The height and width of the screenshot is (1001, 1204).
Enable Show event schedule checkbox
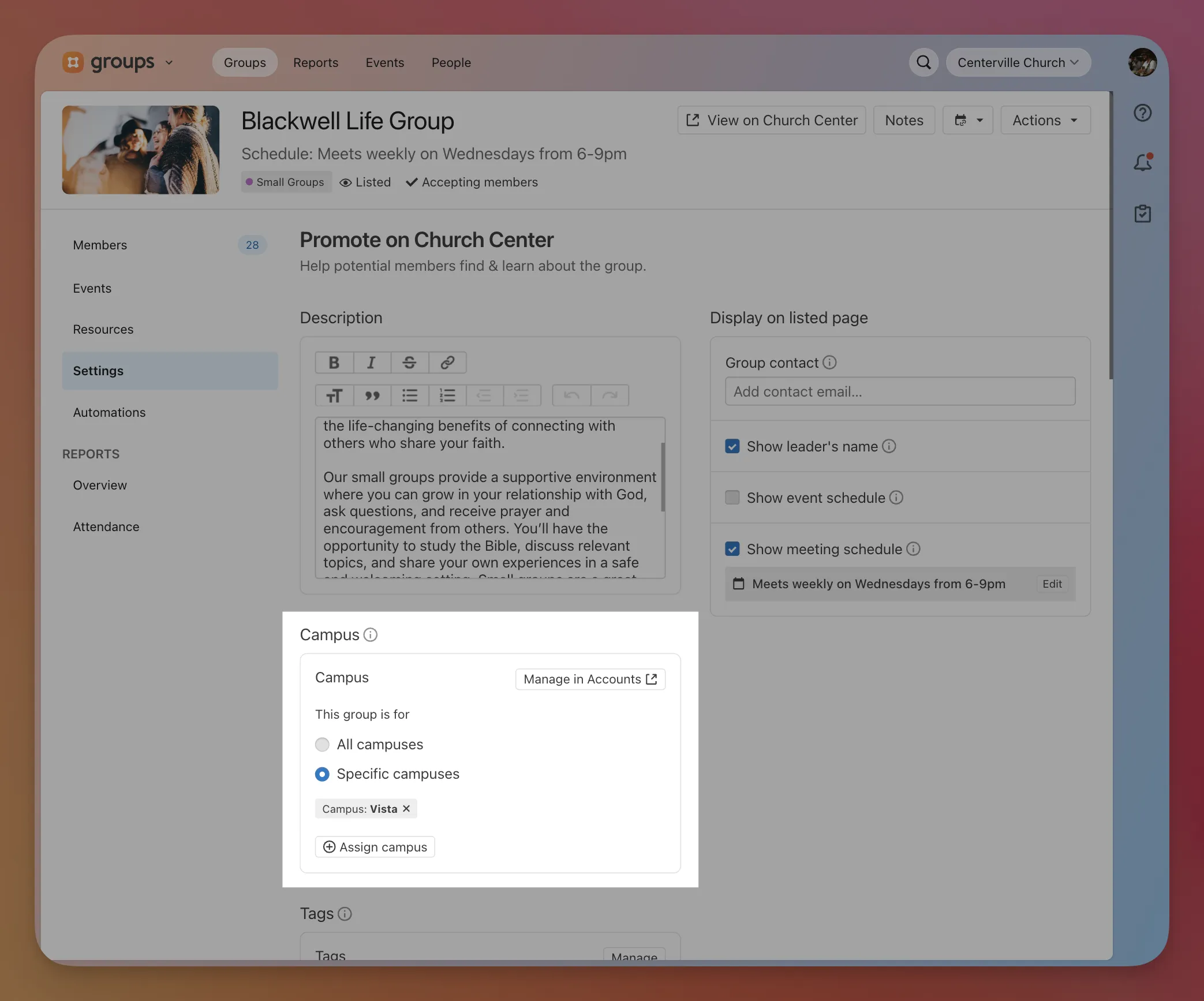pyautogui.click(x=732, y=498)
